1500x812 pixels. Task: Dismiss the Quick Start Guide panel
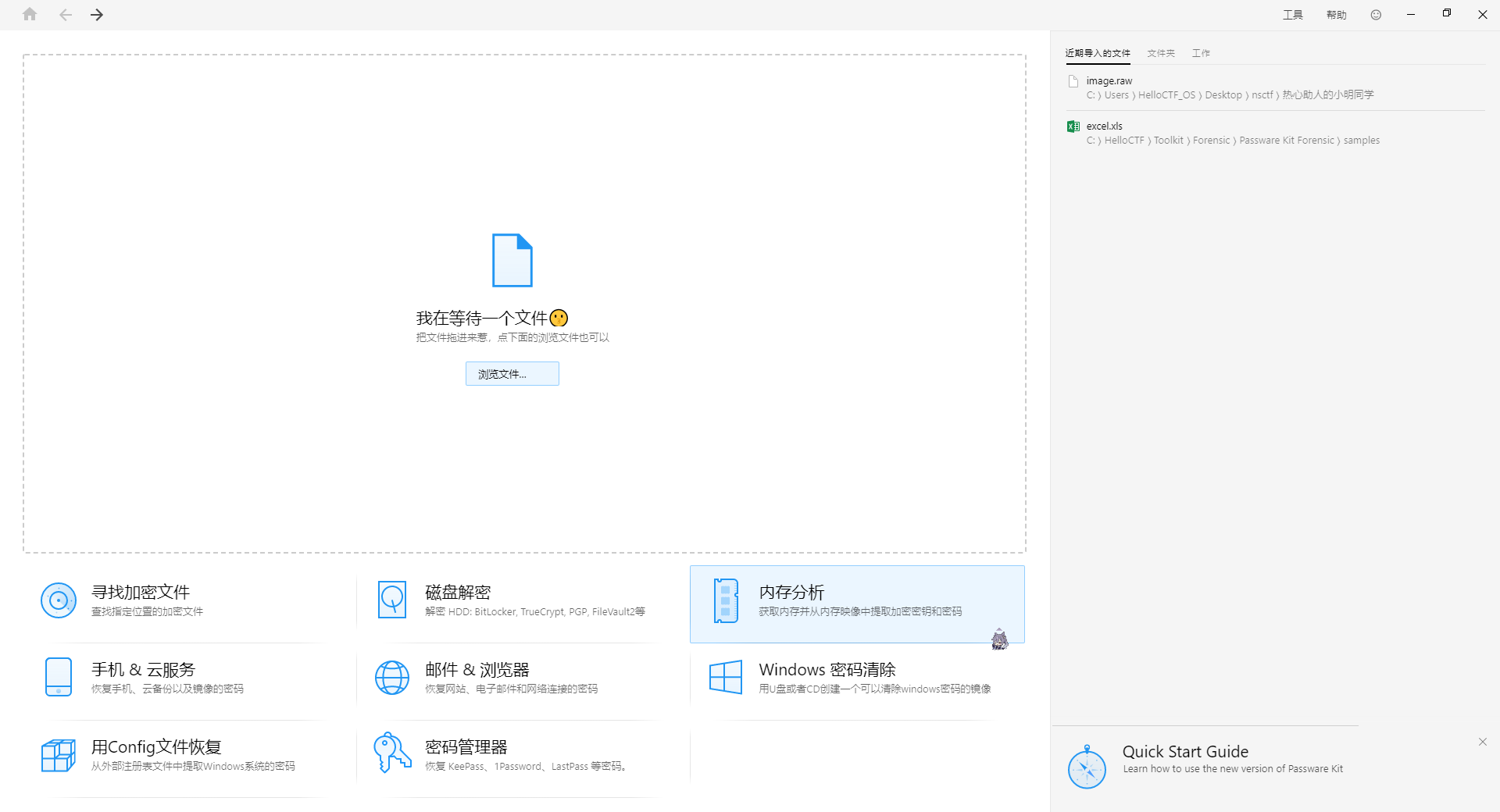tap(1482, 742)
